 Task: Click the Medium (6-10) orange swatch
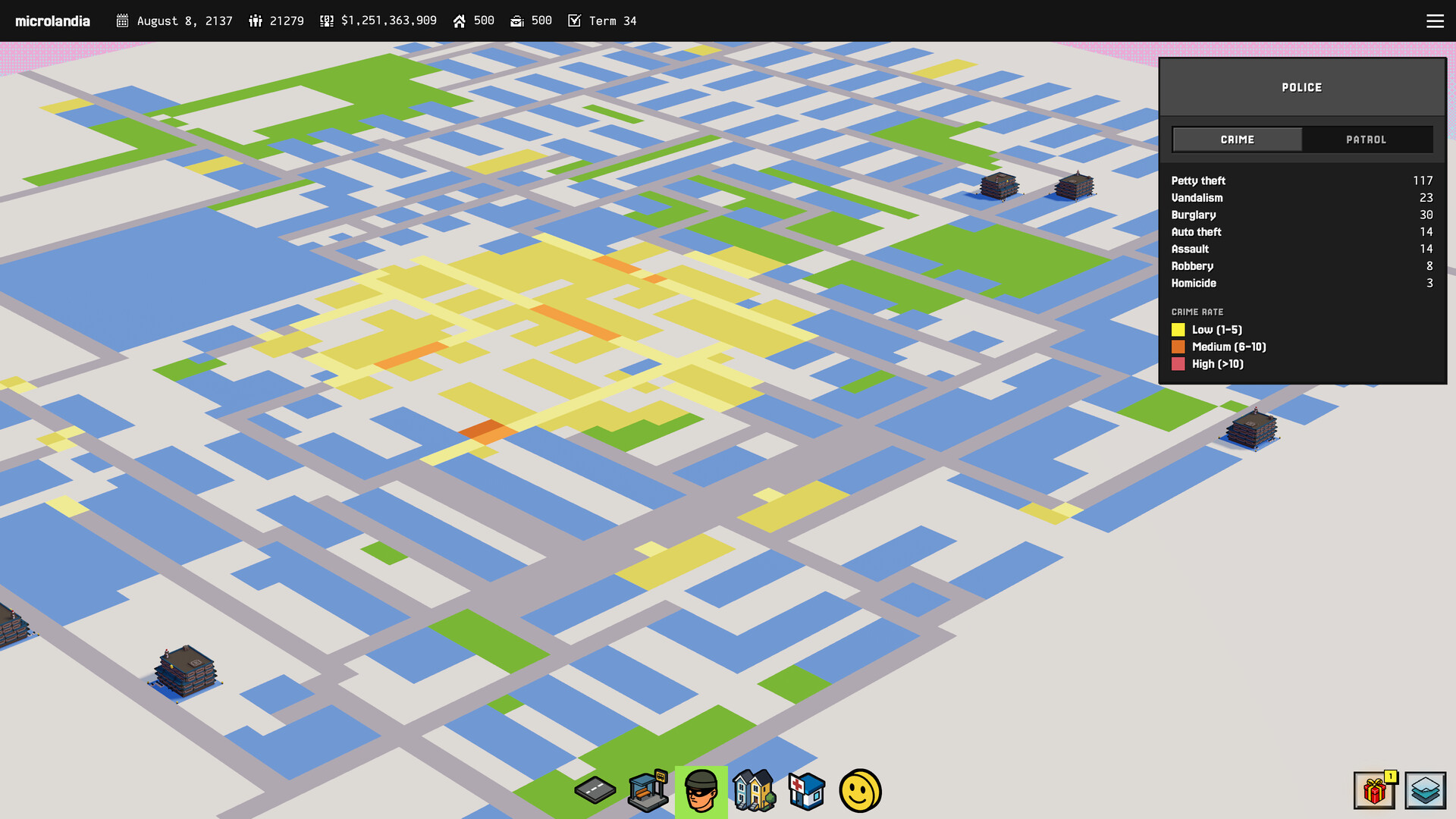(x=1178, y=347)
